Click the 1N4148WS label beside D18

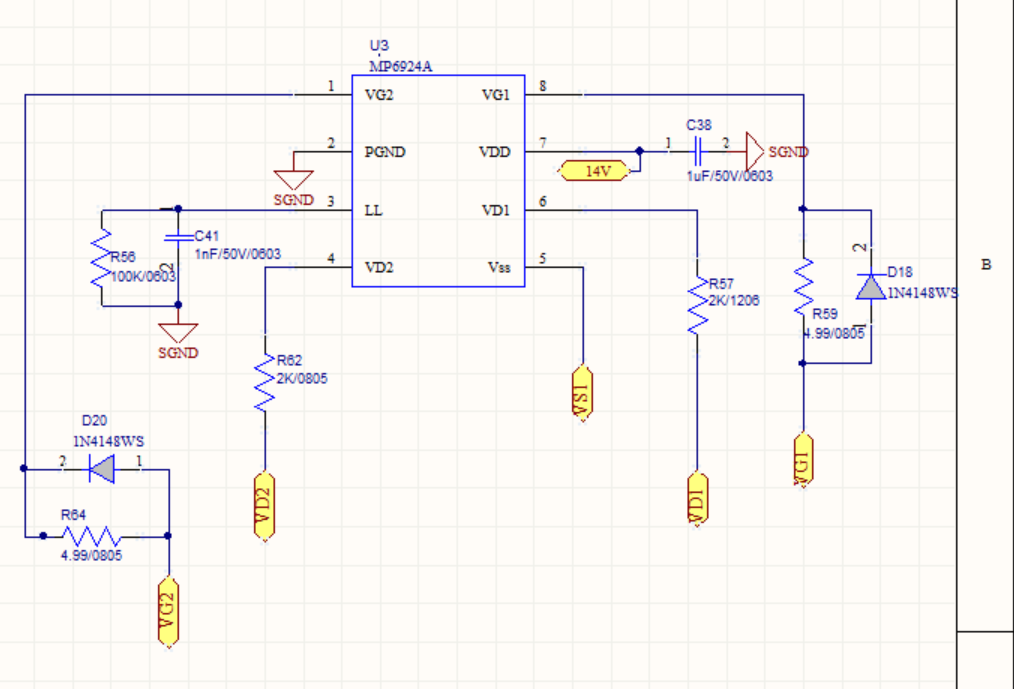coord(922,293)
